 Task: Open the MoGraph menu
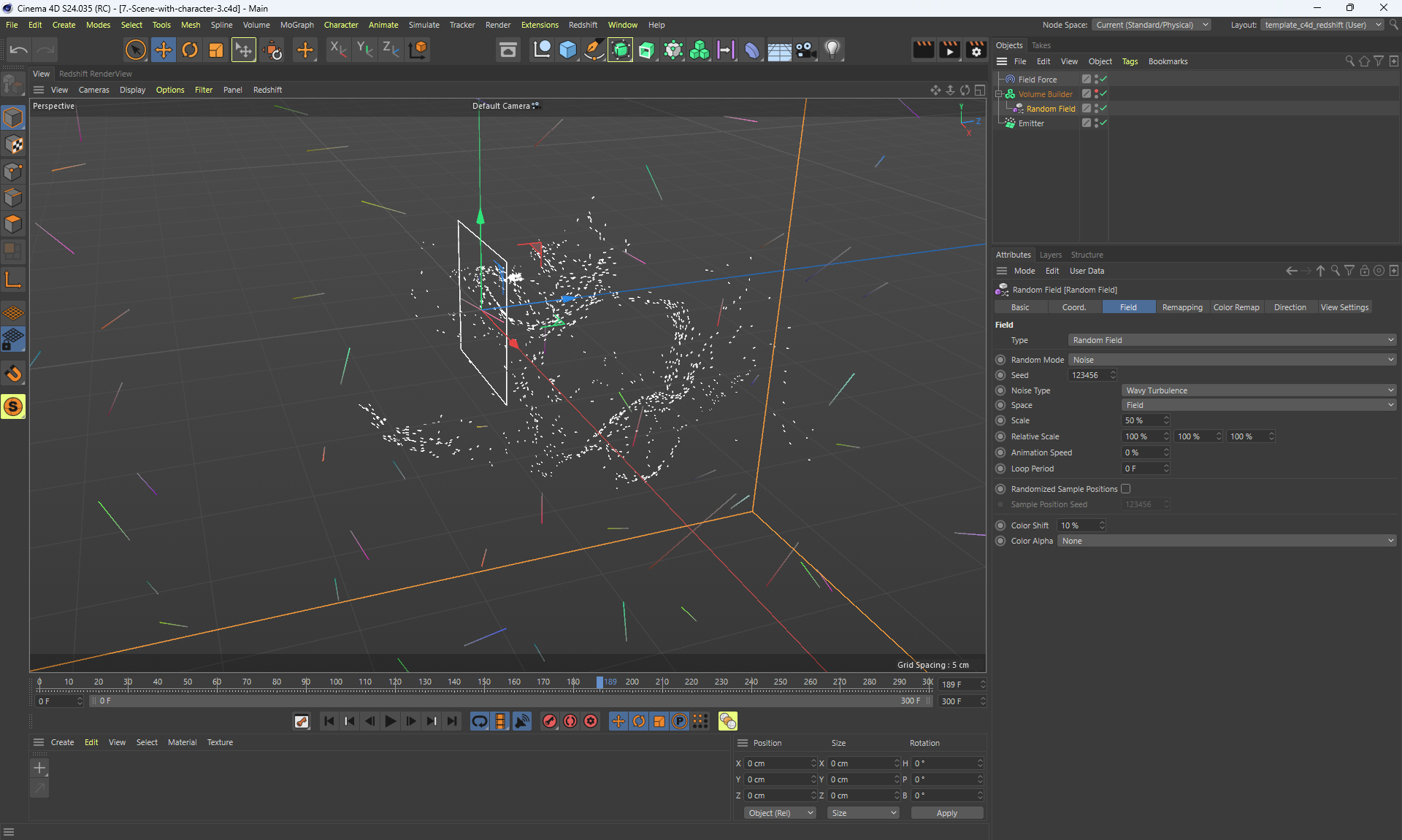tap(296, 25)
